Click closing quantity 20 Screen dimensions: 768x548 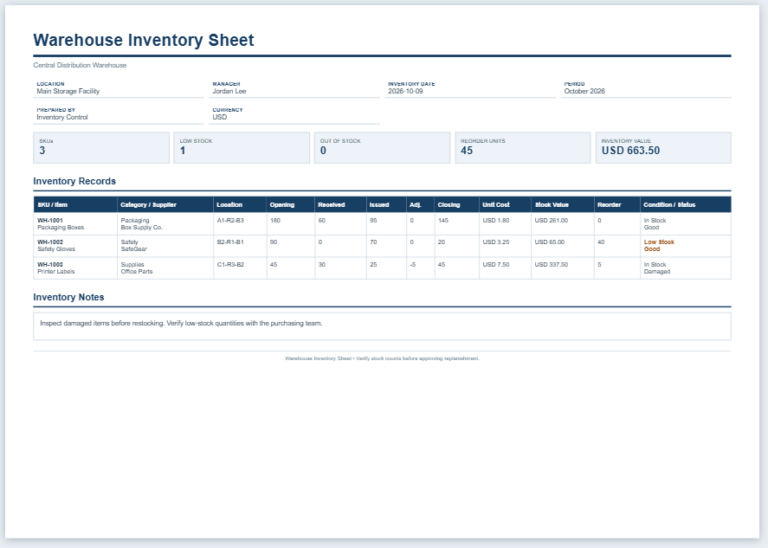click(x=441, y=242)
